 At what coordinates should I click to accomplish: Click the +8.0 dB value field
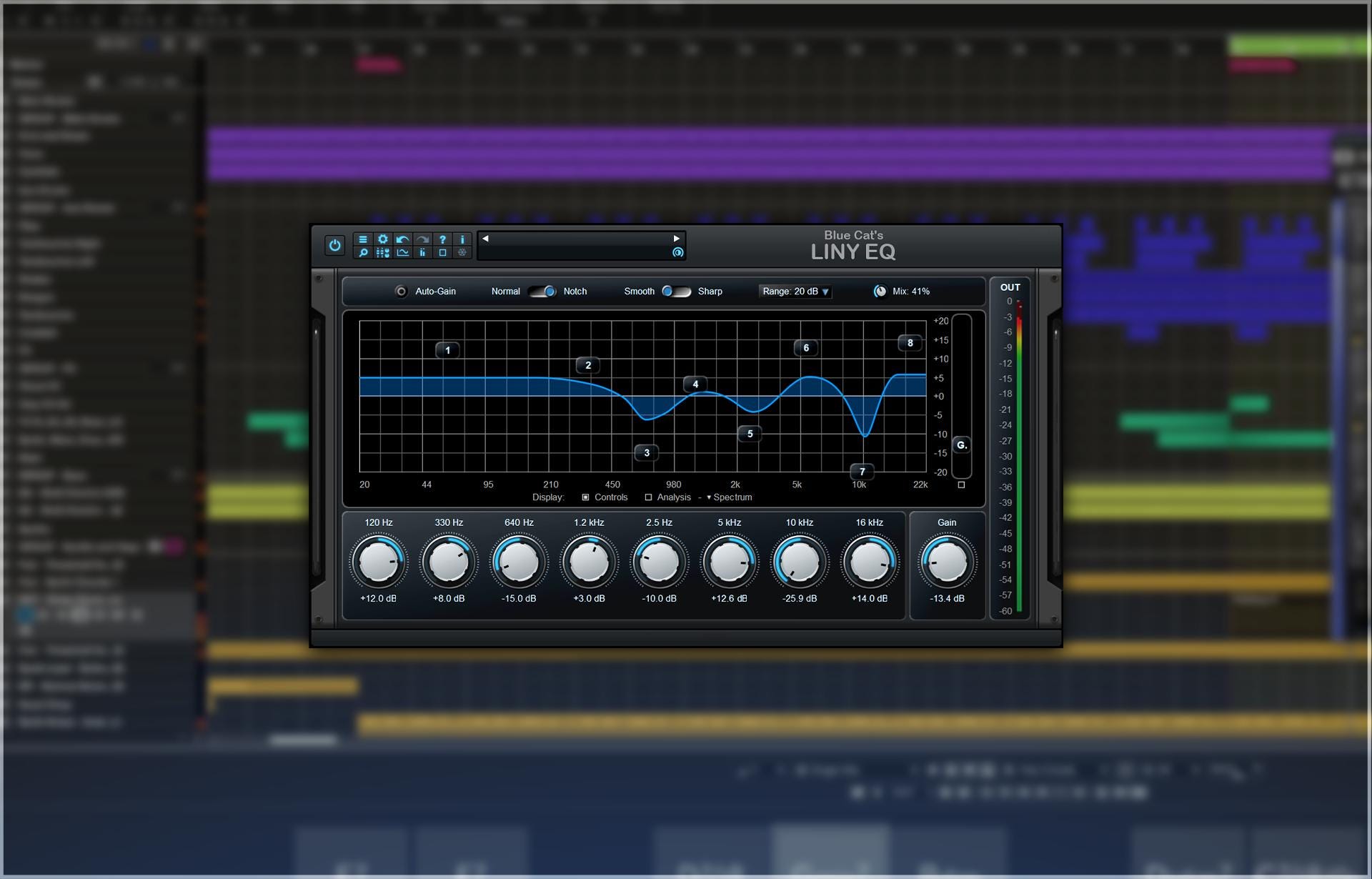[449, 599]
